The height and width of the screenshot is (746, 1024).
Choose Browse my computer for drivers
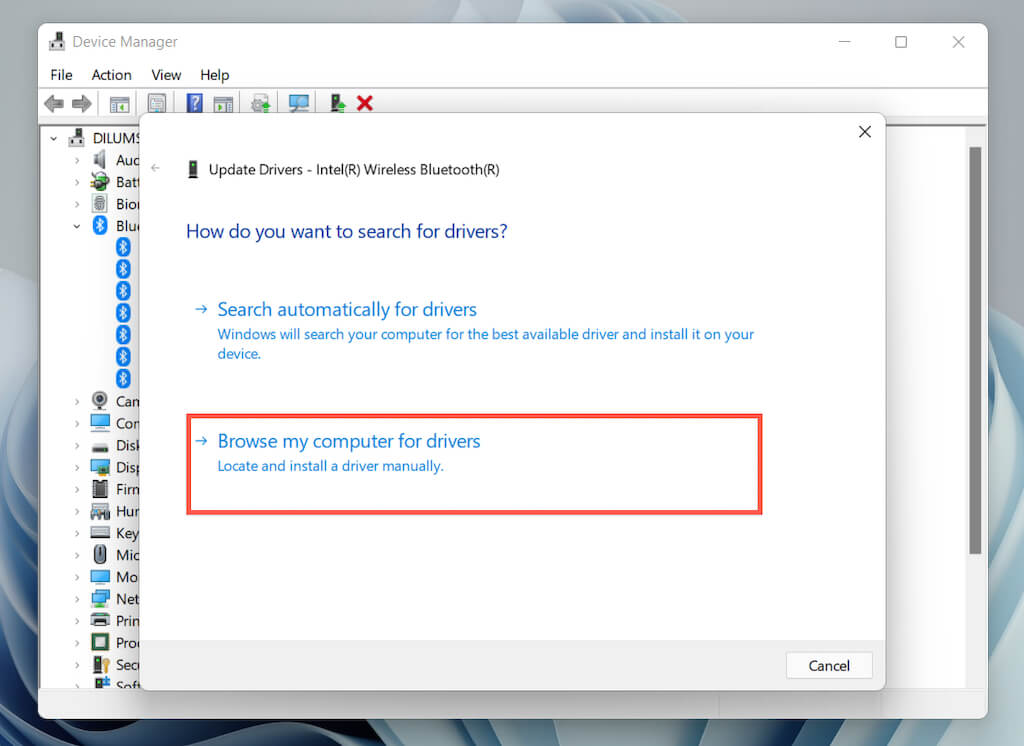click(474, 464)
